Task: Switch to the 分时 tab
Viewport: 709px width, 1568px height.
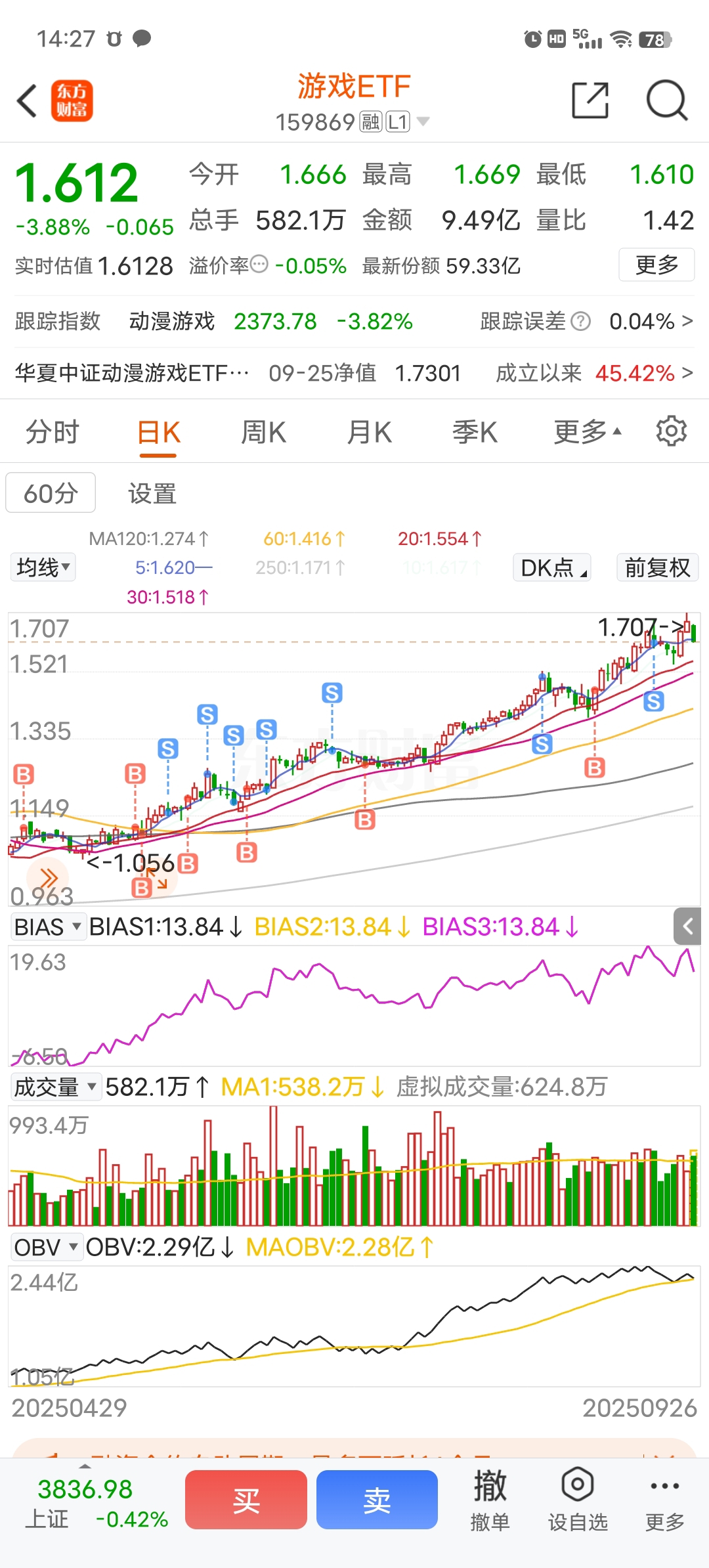Action: click(x=53, y=432)
